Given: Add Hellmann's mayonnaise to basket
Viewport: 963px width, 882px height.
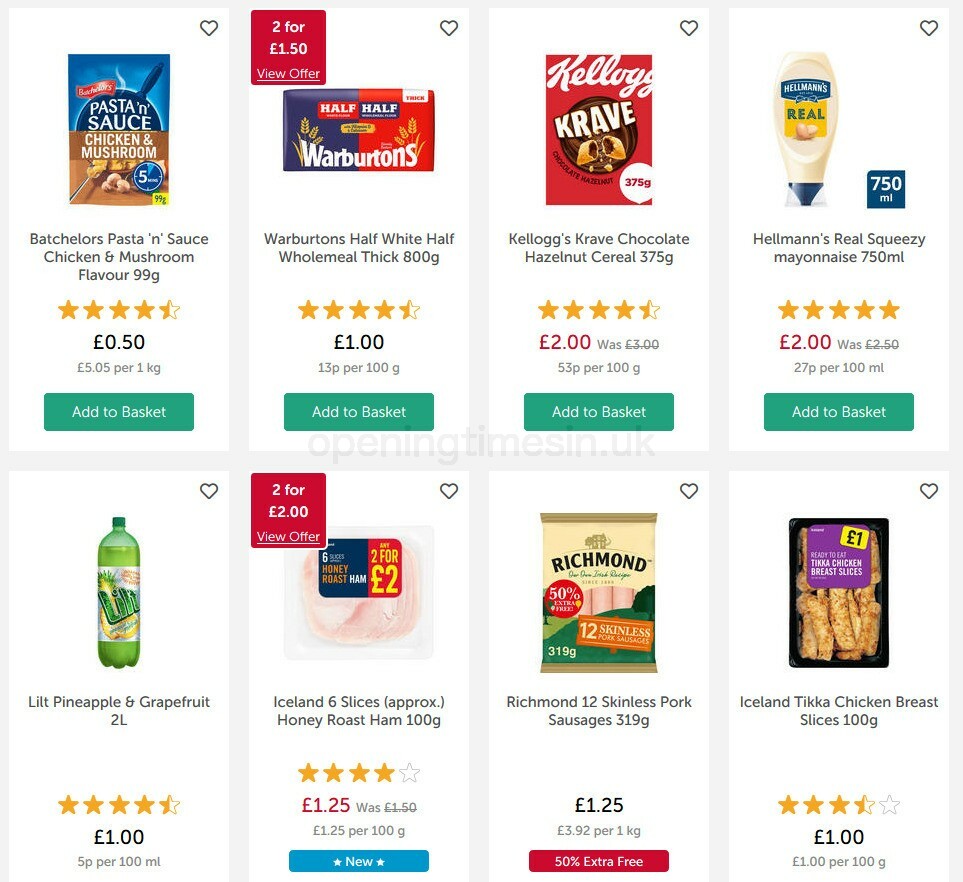Looking at the screenshot, I should point(839,412).
